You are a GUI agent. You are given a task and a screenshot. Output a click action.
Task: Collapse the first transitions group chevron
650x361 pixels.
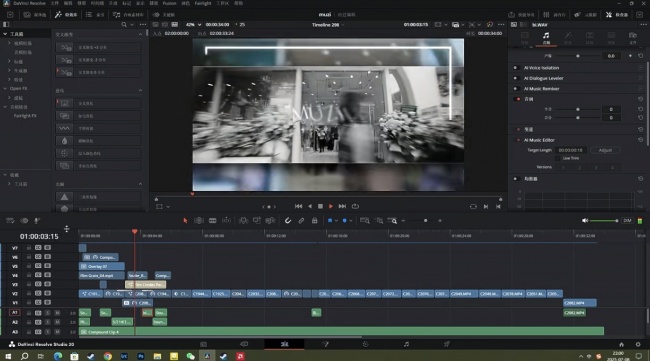pyautogui.click(x=140, y=34)
